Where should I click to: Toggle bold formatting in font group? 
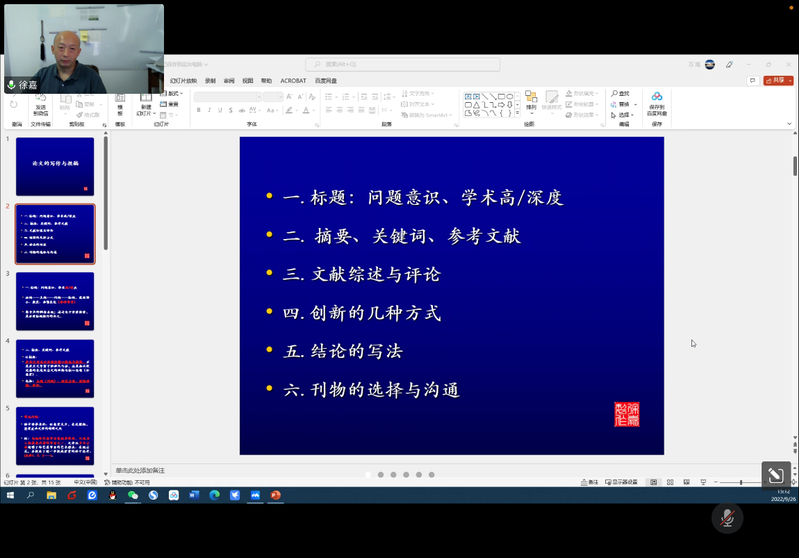[199, 110]
